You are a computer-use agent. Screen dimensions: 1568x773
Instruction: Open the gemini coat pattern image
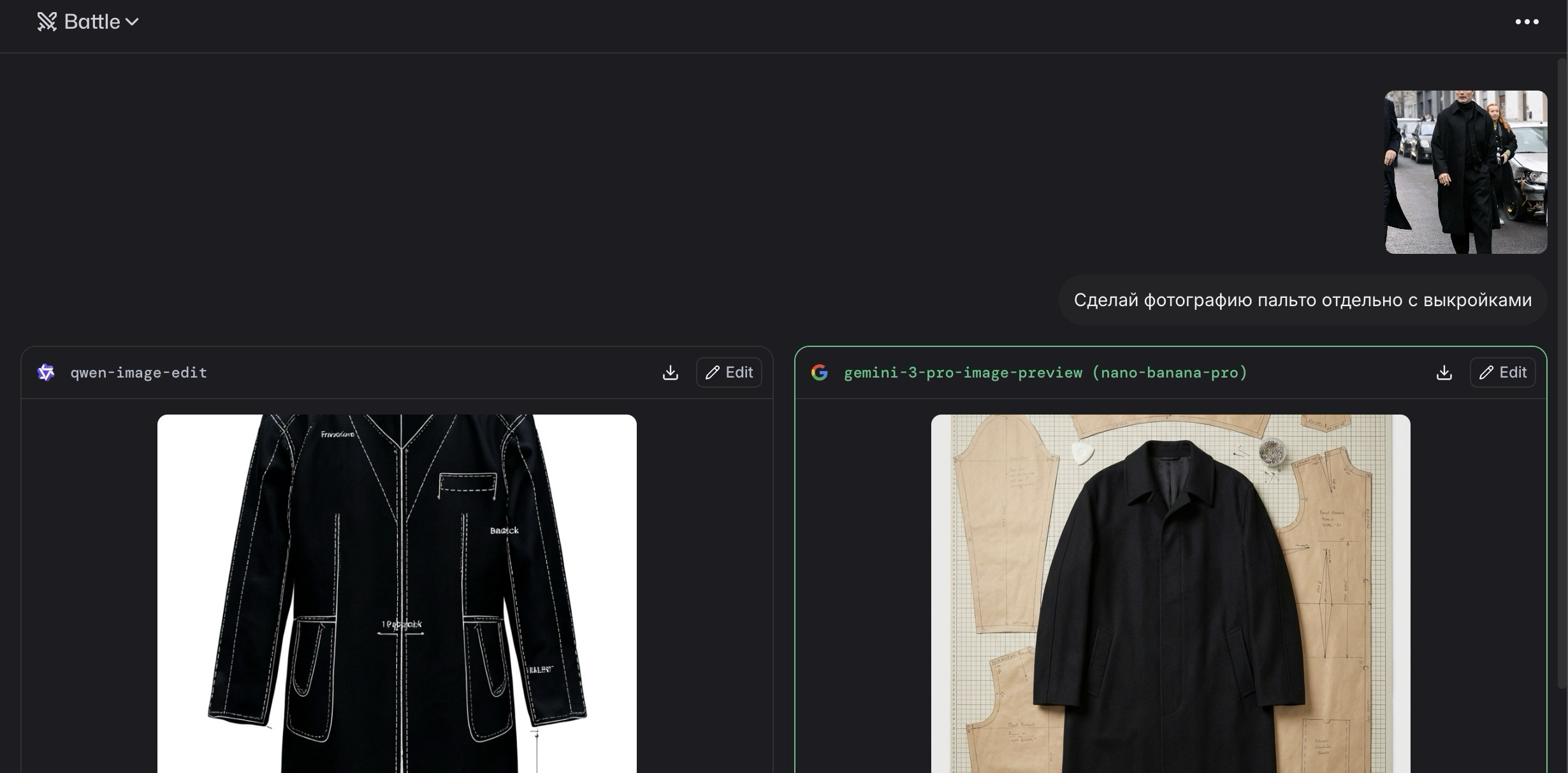1170,593
